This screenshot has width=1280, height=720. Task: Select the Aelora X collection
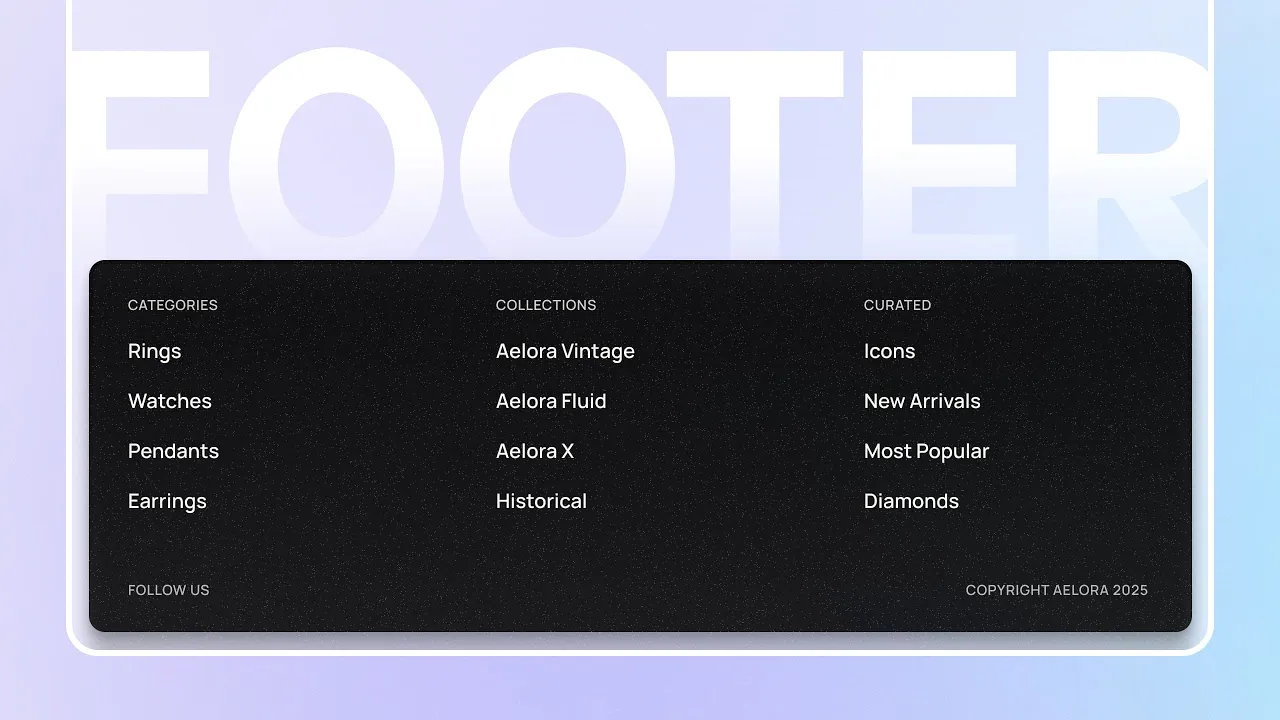(535, 451)
